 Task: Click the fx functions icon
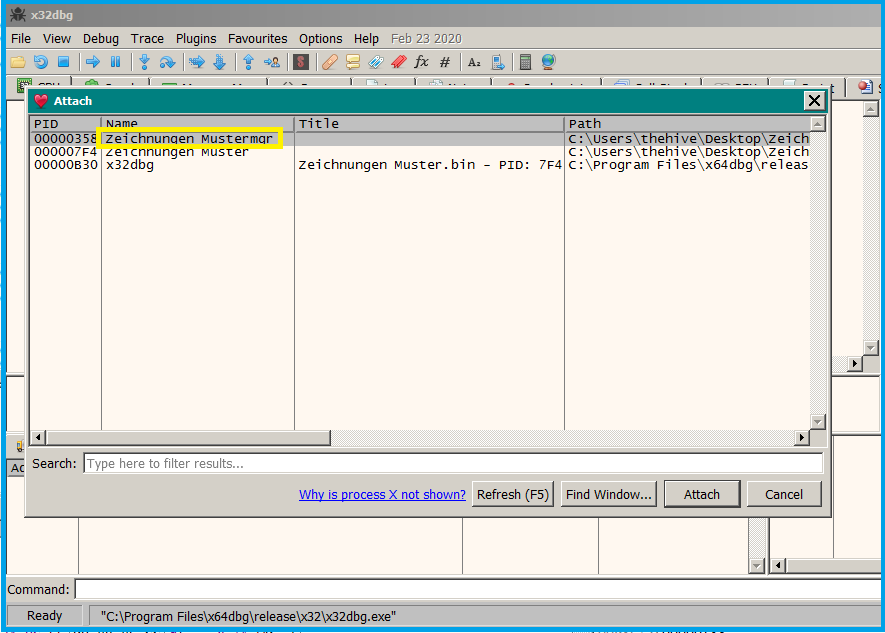(x=421, y=62)
